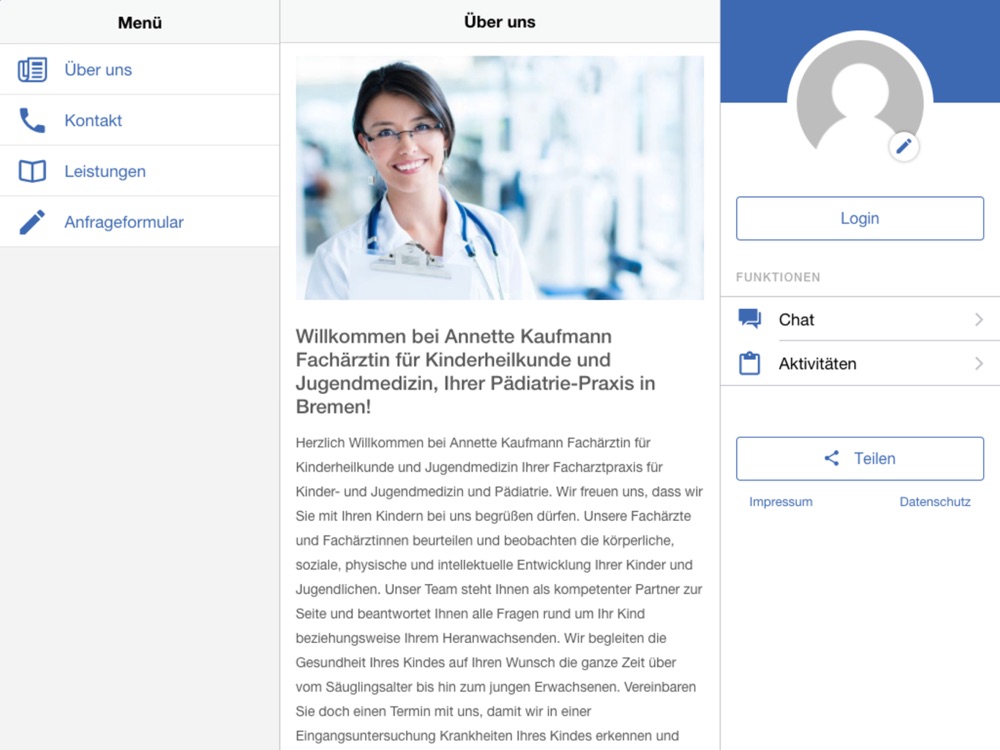
Task: Click the share icon in Teilen button
Action: (x=832, y=458)
